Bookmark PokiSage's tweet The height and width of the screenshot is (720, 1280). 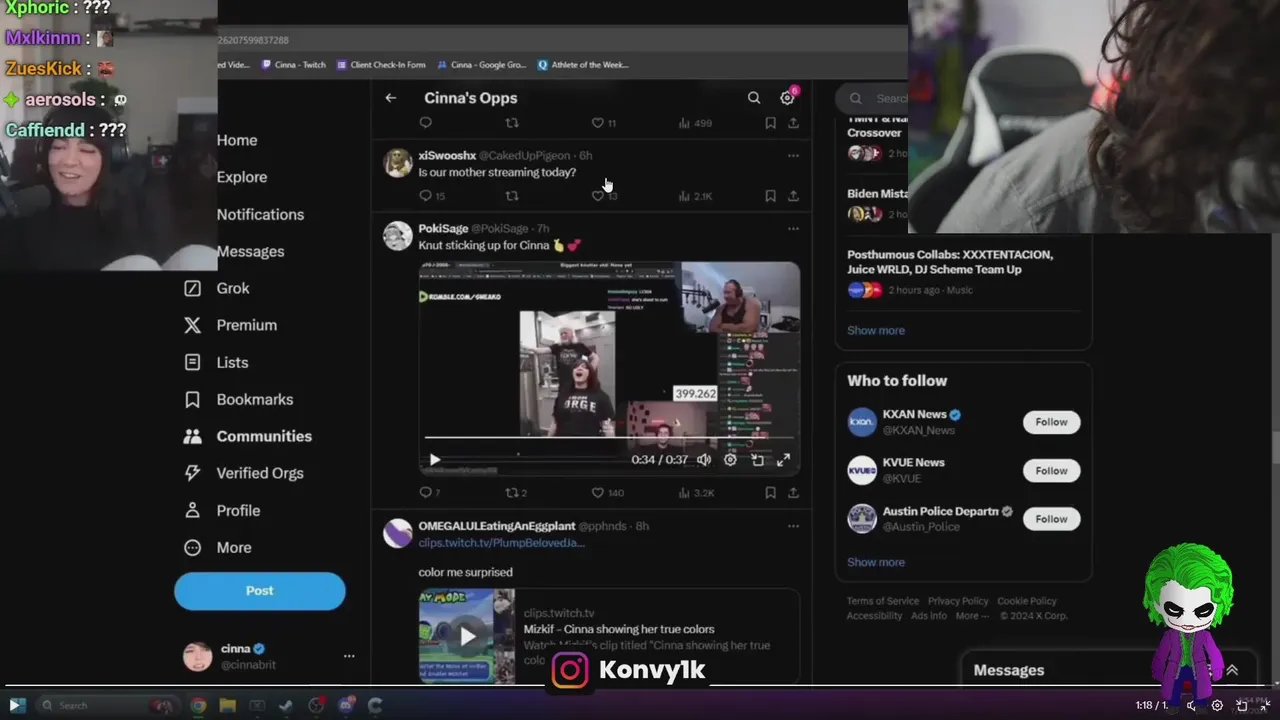tap(770, 493)
